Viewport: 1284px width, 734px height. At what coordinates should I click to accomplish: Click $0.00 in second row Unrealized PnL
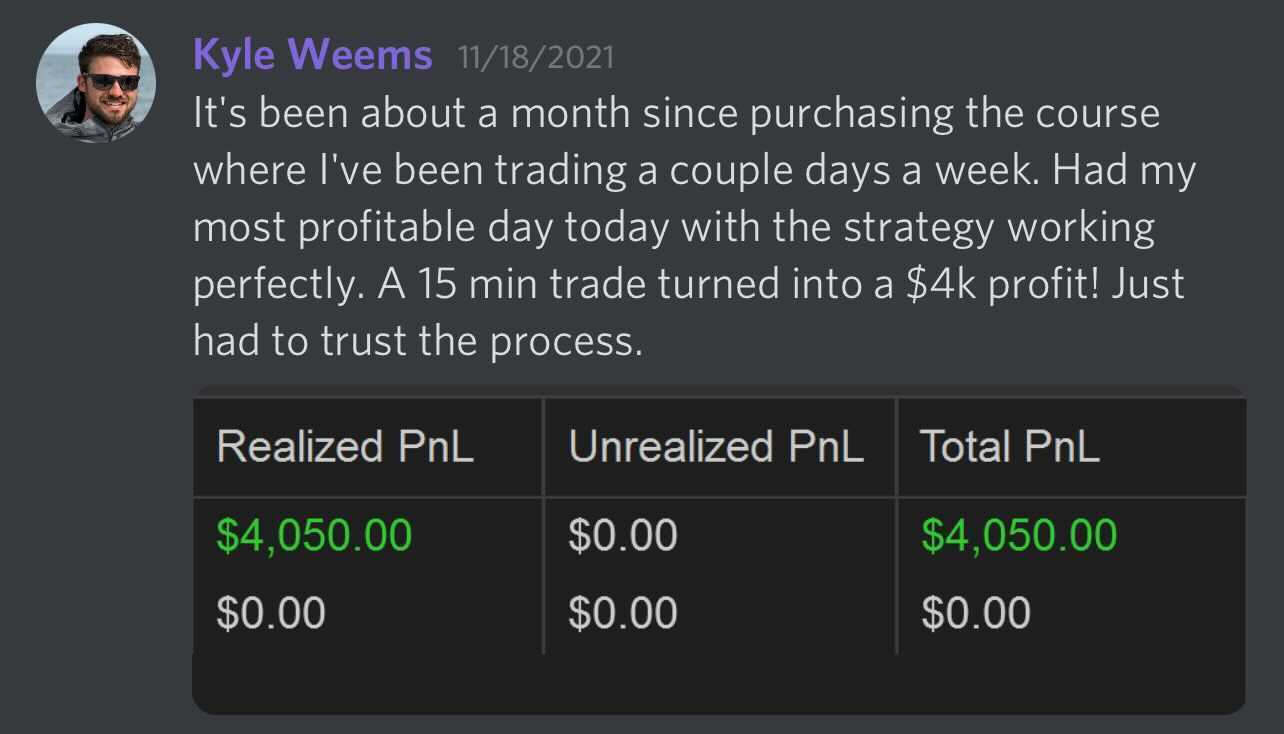coord(622,612)
